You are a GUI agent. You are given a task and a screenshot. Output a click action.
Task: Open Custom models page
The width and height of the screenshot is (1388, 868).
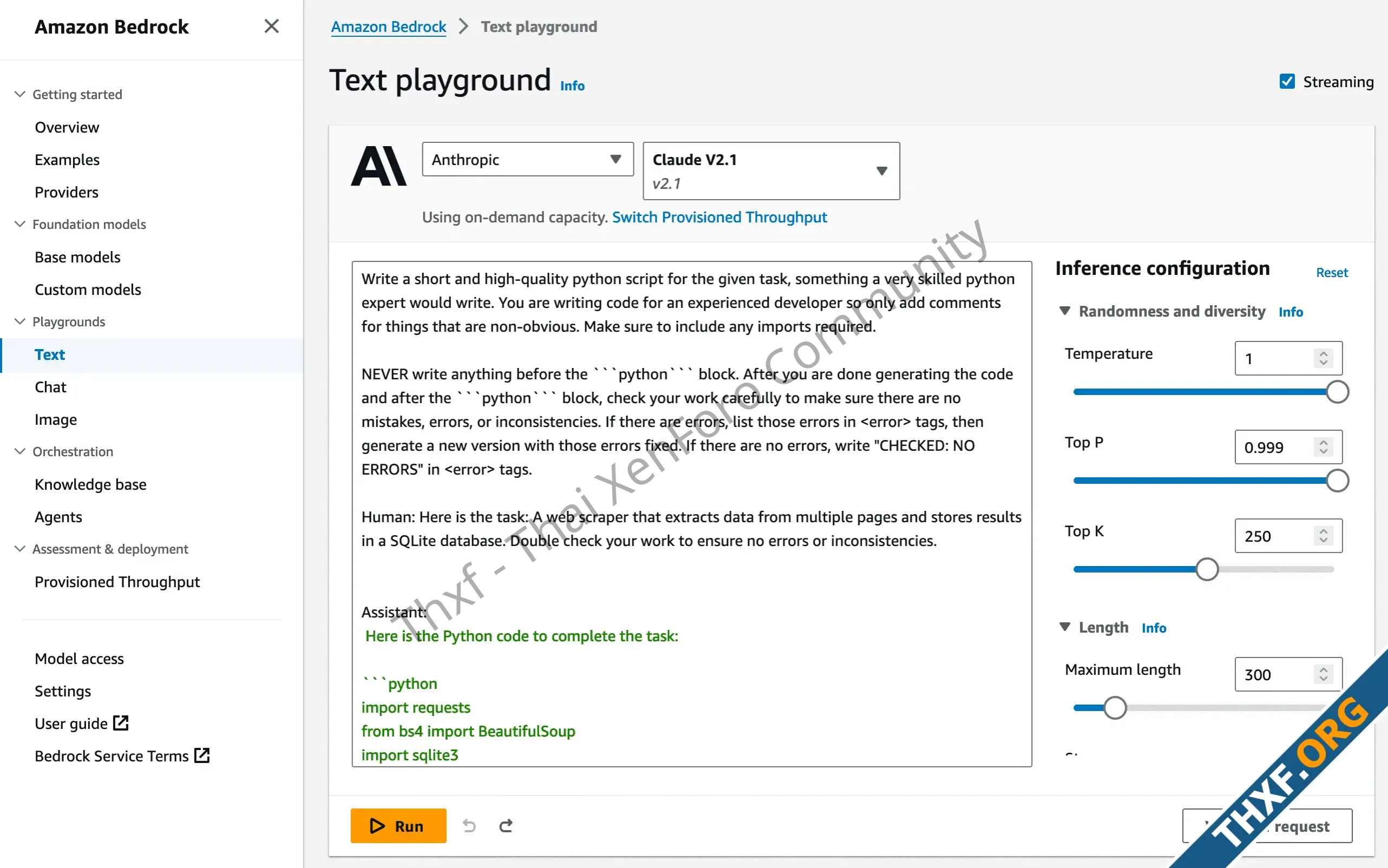coord(88,290)
